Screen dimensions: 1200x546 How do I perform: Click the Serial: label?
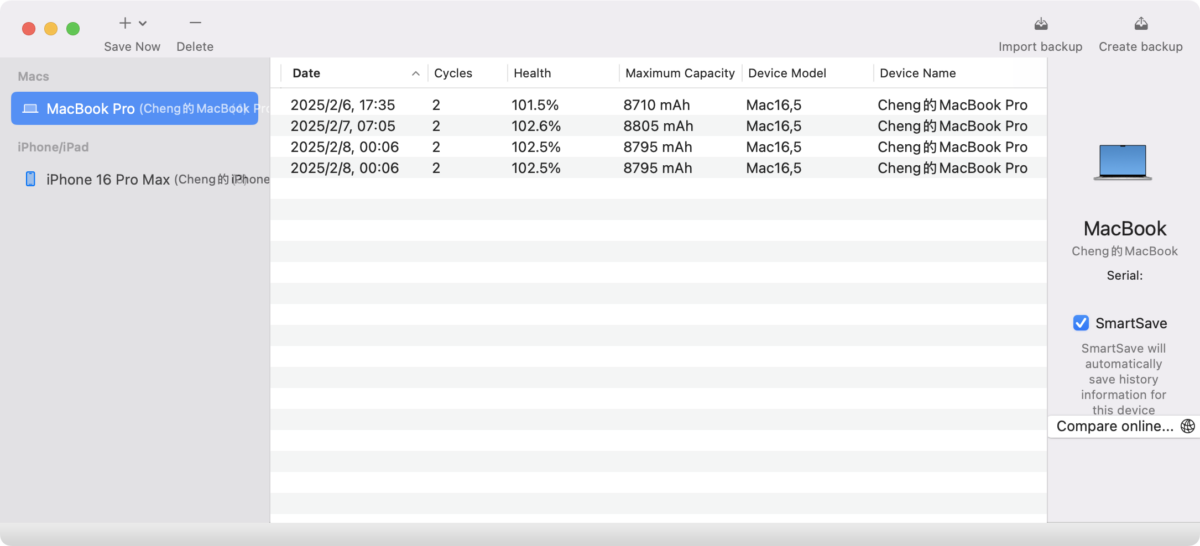tap(1125, 275)
